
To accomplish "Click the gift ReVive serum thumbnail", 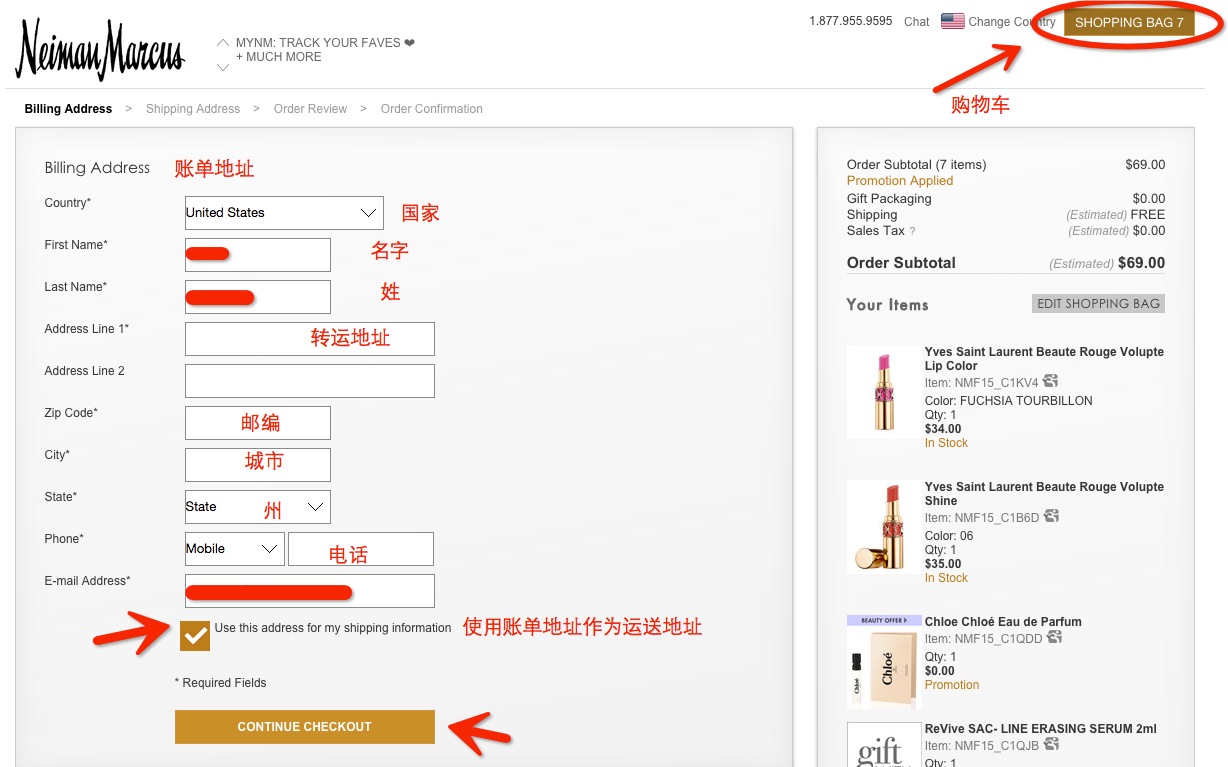I will pyautogui.click(x=883, y=745).
